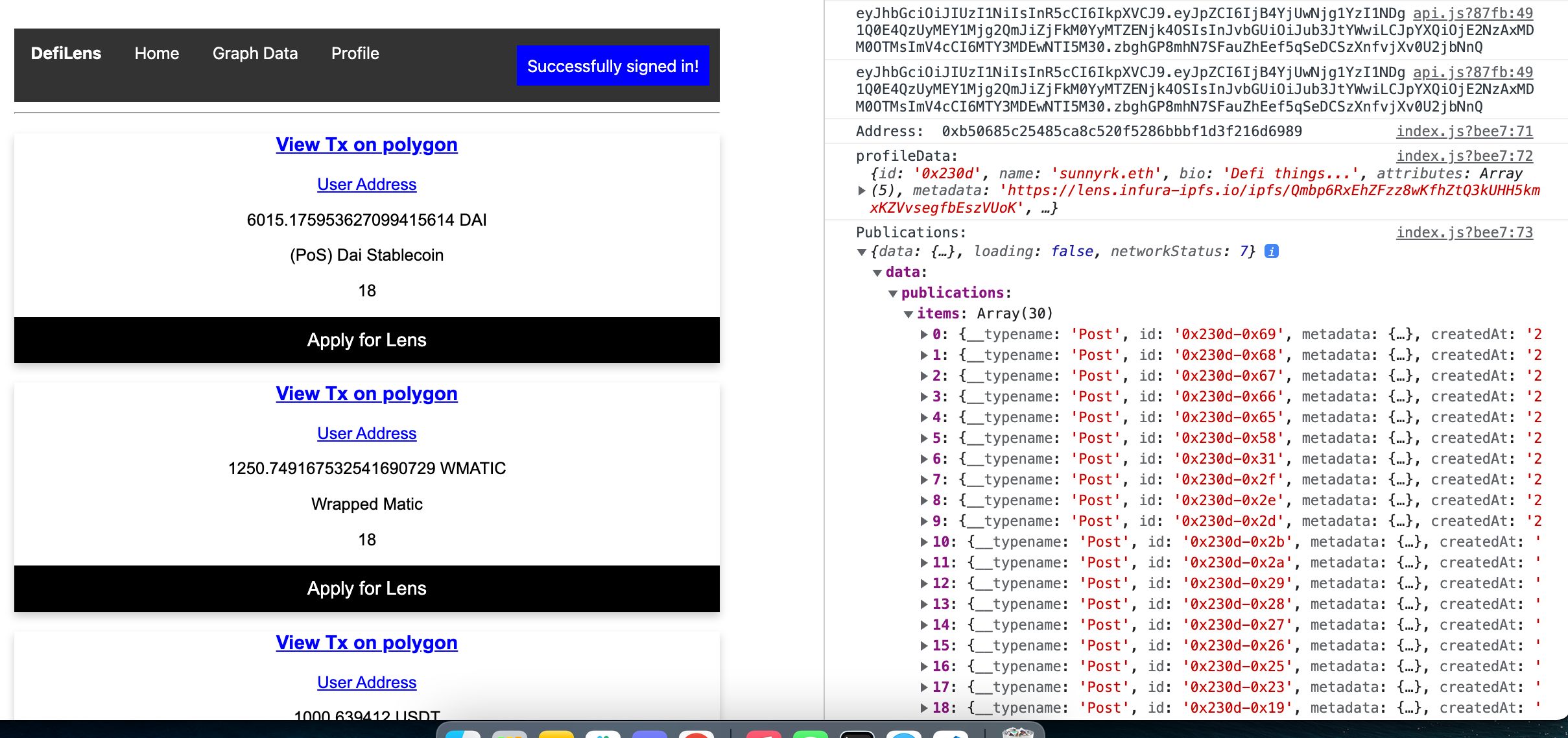Viewport: 1568px width, 738px height.
Task: Open View Tx on polygon for WMATIC card
Action: click(367, 394)
